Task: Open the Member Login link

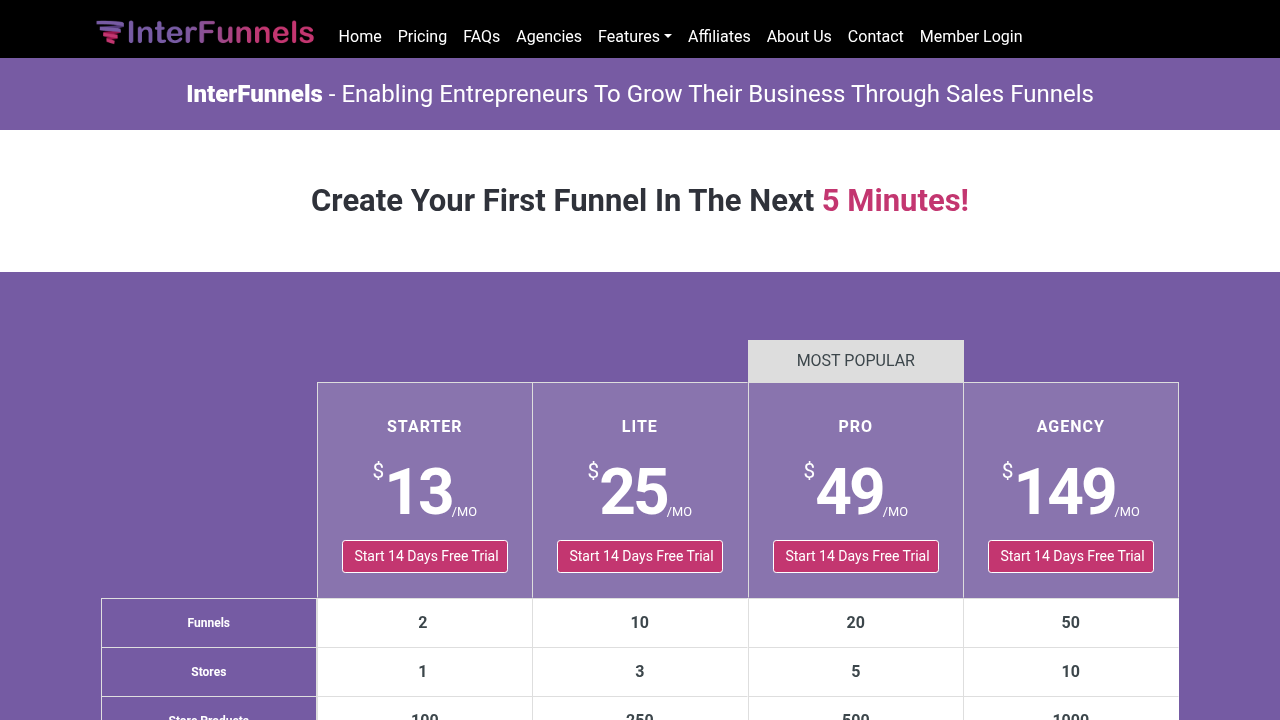Action: (x=971, y=36)
